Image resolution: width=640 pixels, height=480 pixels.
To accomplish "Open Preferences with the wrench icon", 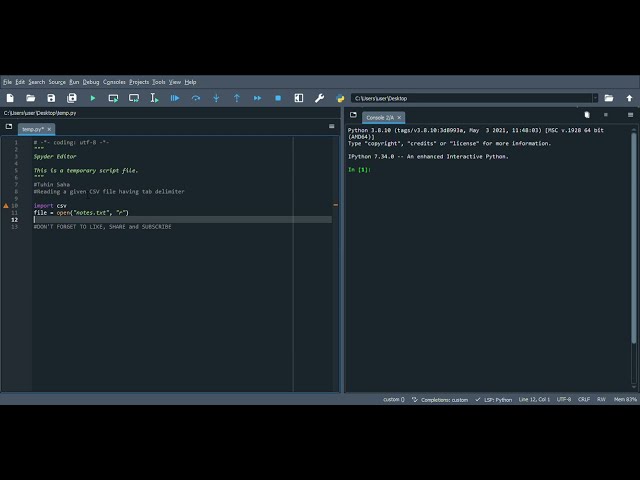I will coord(319,98).
